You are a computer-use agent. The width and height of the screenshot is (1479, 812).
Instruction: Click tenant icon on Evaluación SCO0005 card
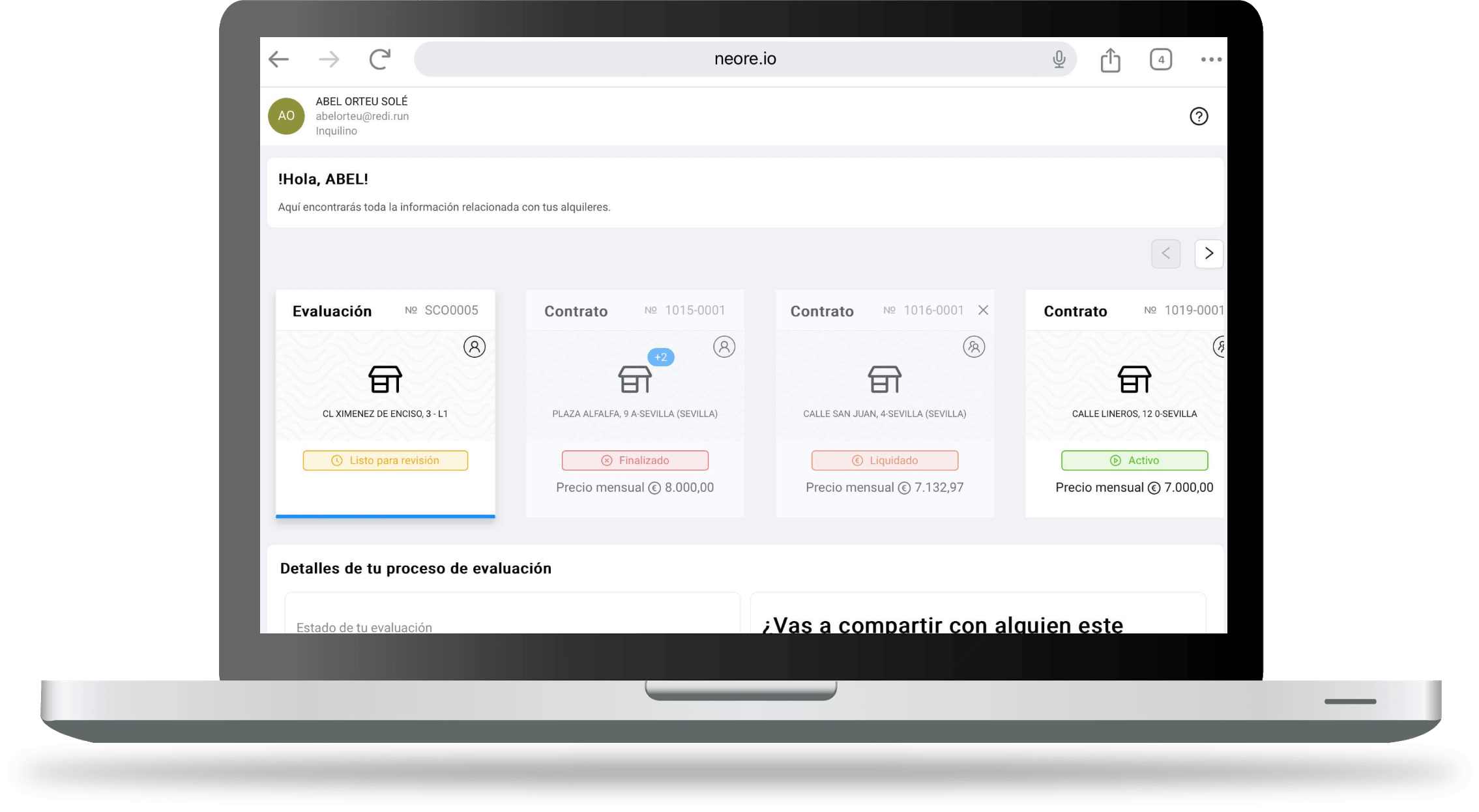(474, 347)
